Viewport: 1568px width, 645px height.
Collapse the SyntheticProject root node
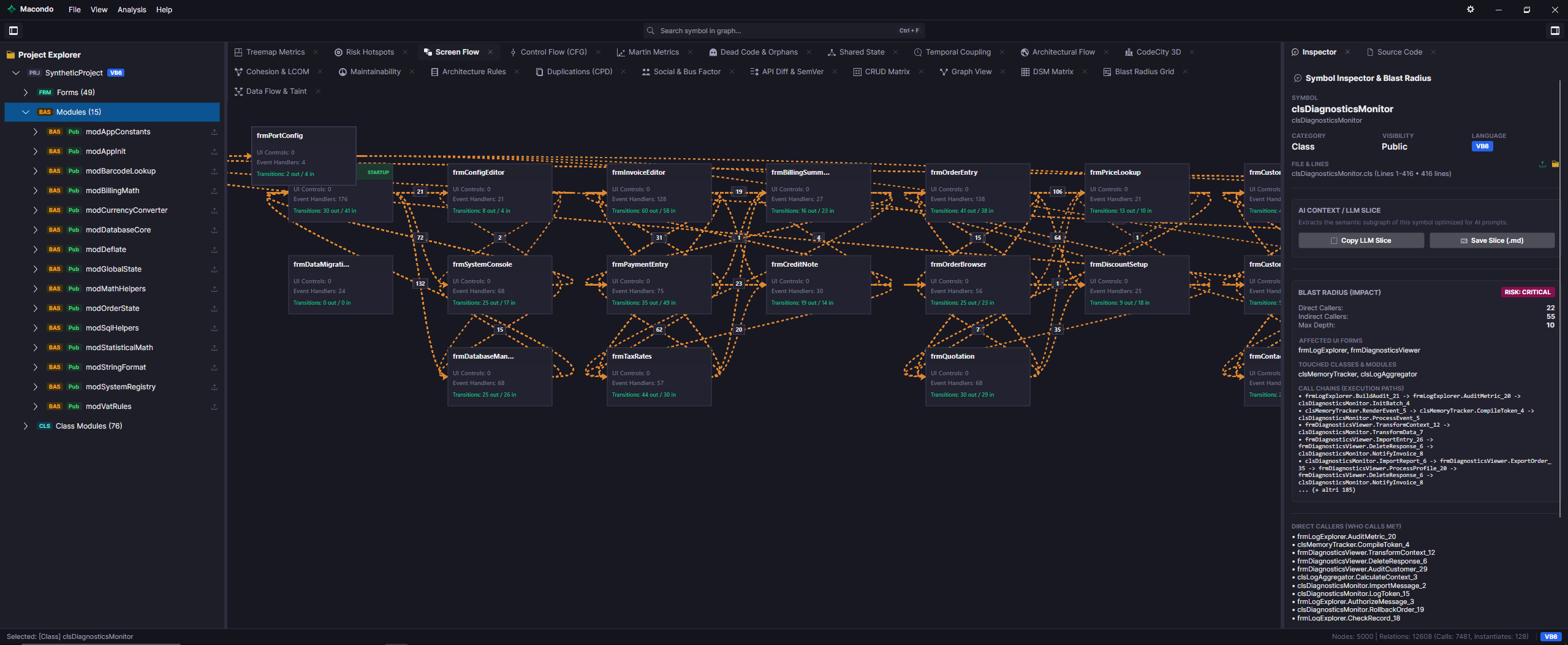16,73
